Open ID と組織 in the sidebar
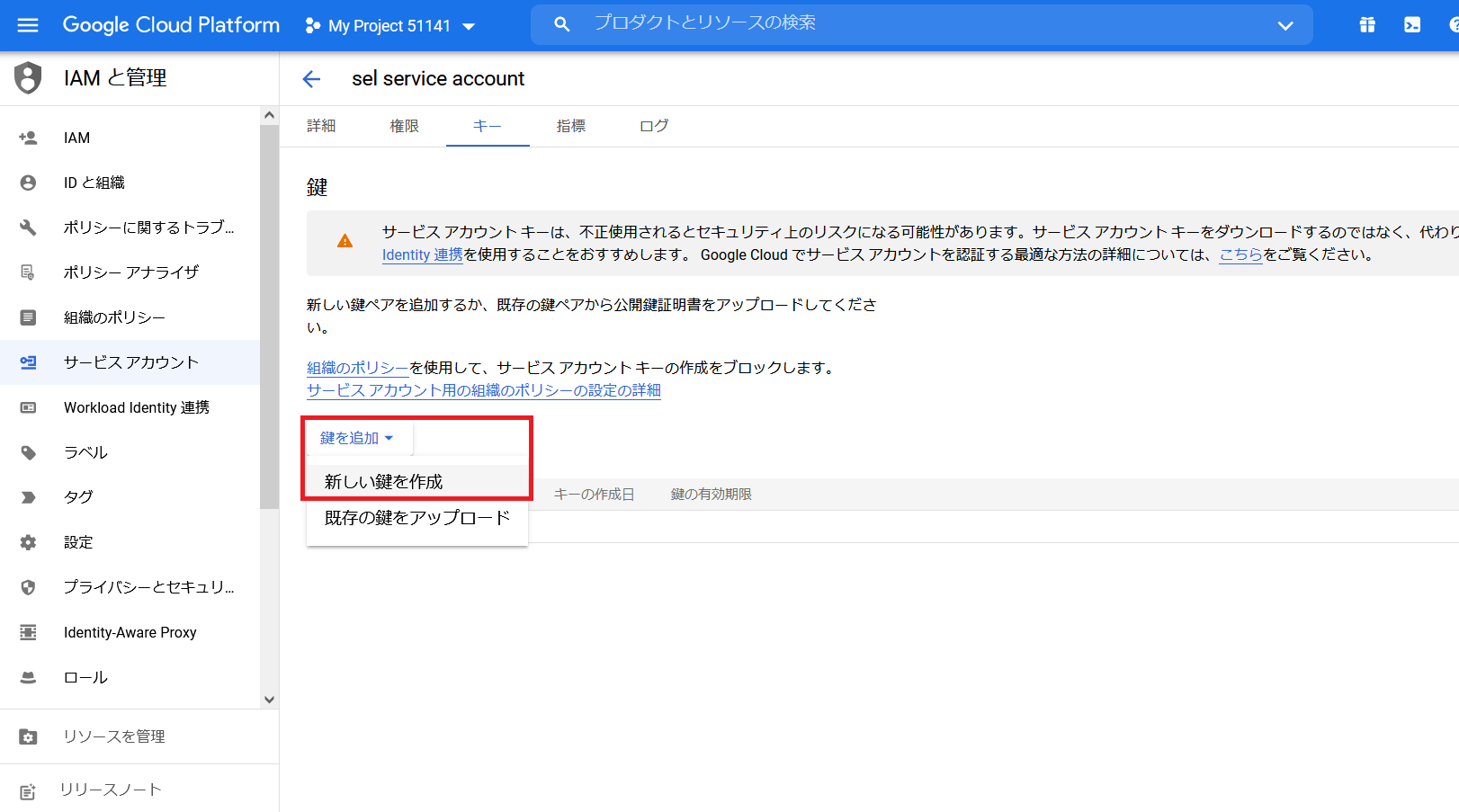Viewport: 1459px width, 812px height. [130, 183]
